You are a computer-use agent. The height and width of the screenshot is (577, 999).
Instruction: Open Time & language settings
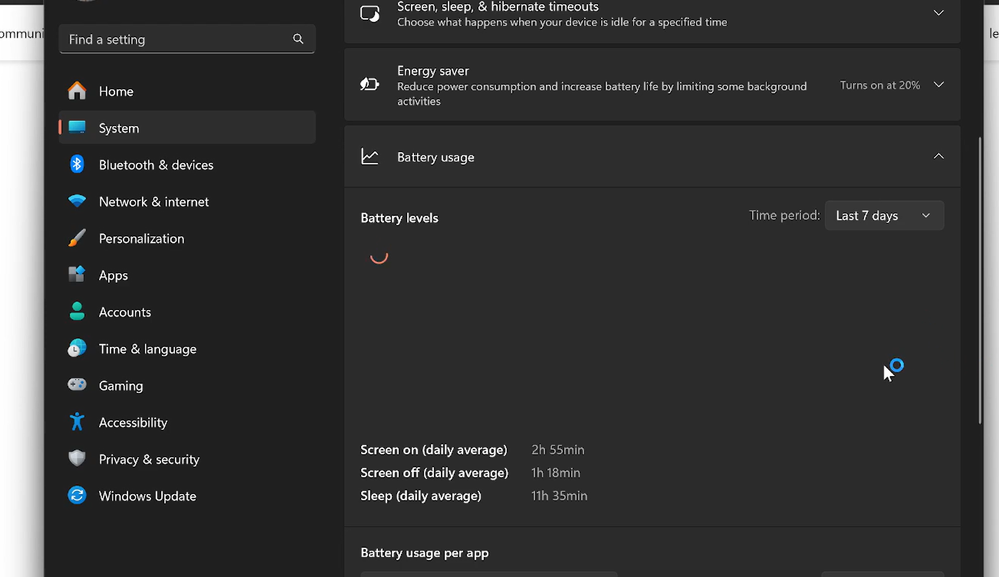pyautogui.click(x=147, y=349)
